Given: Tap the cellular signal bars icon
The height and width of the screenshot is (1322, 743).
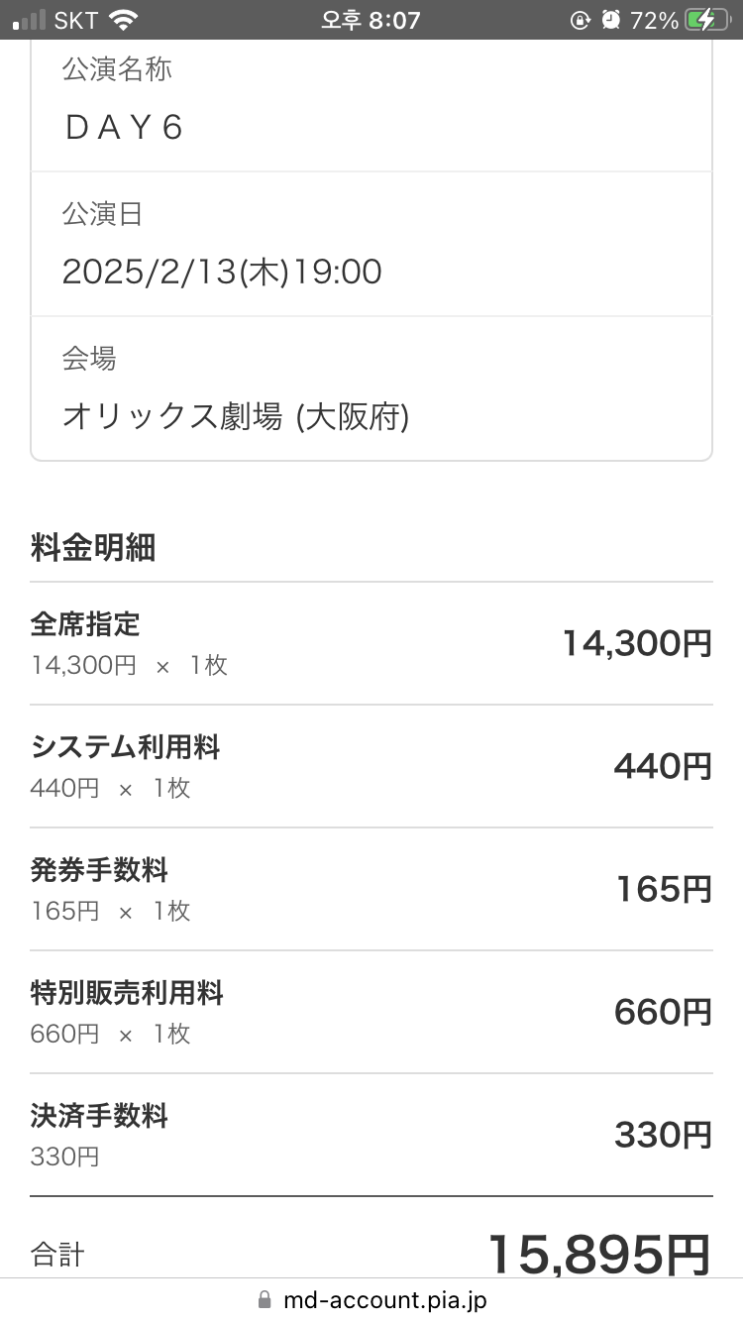Looking at the screenshot, I should click(30, 20).
